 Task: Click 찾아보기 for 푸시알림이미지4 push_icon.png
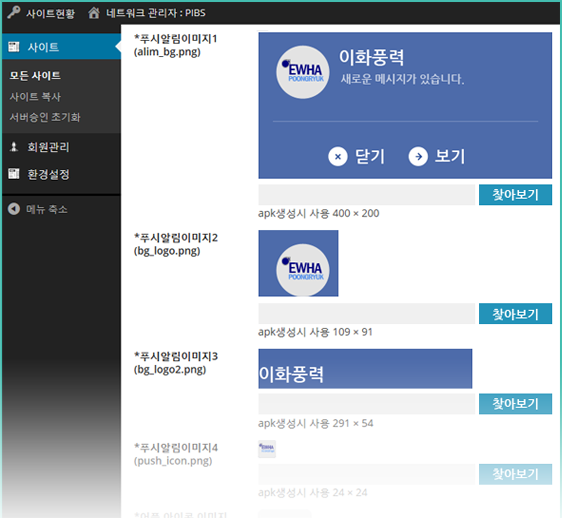pos(515,474)
